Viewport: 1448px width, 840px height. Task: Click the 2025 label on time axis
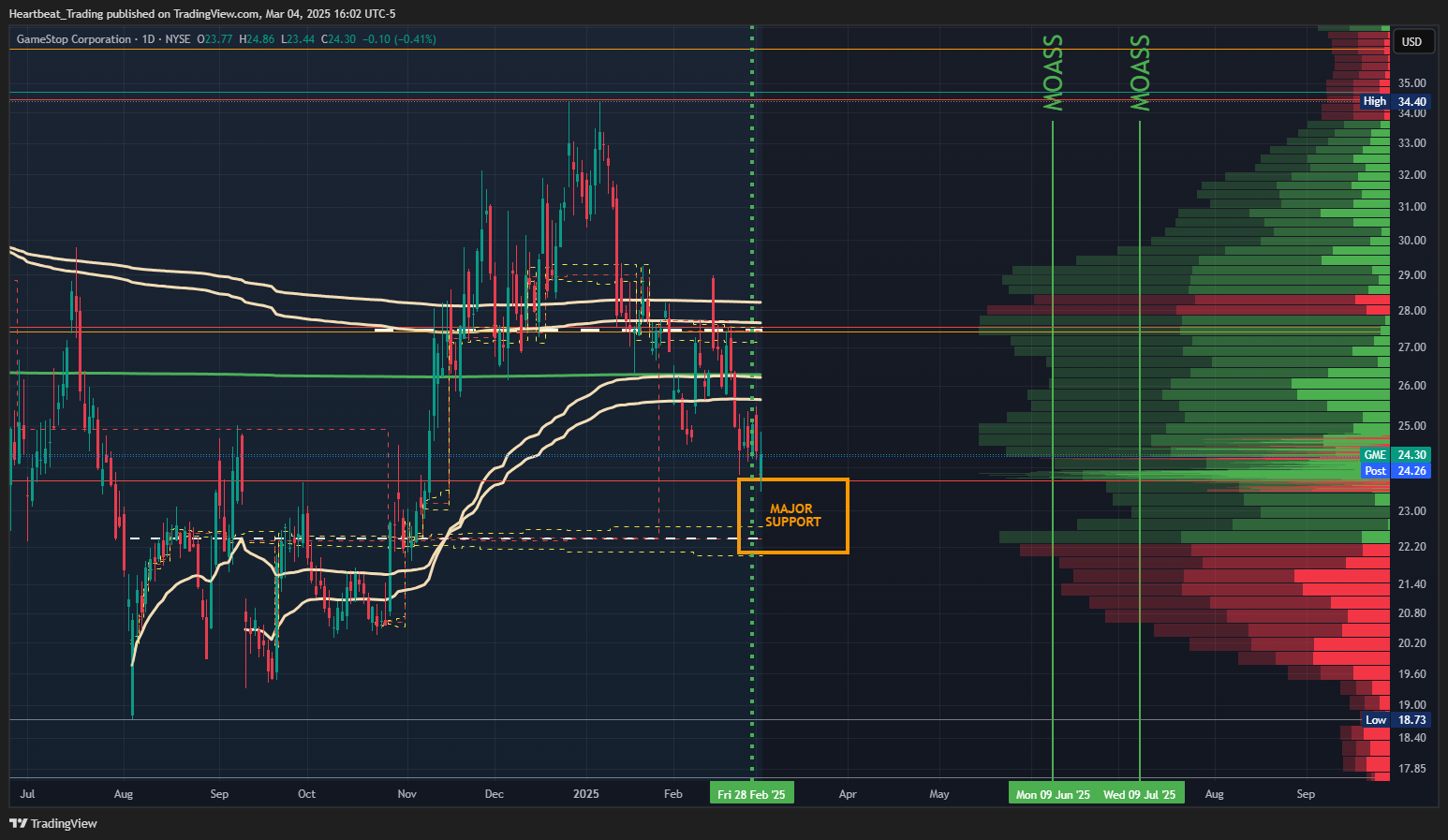585,794
